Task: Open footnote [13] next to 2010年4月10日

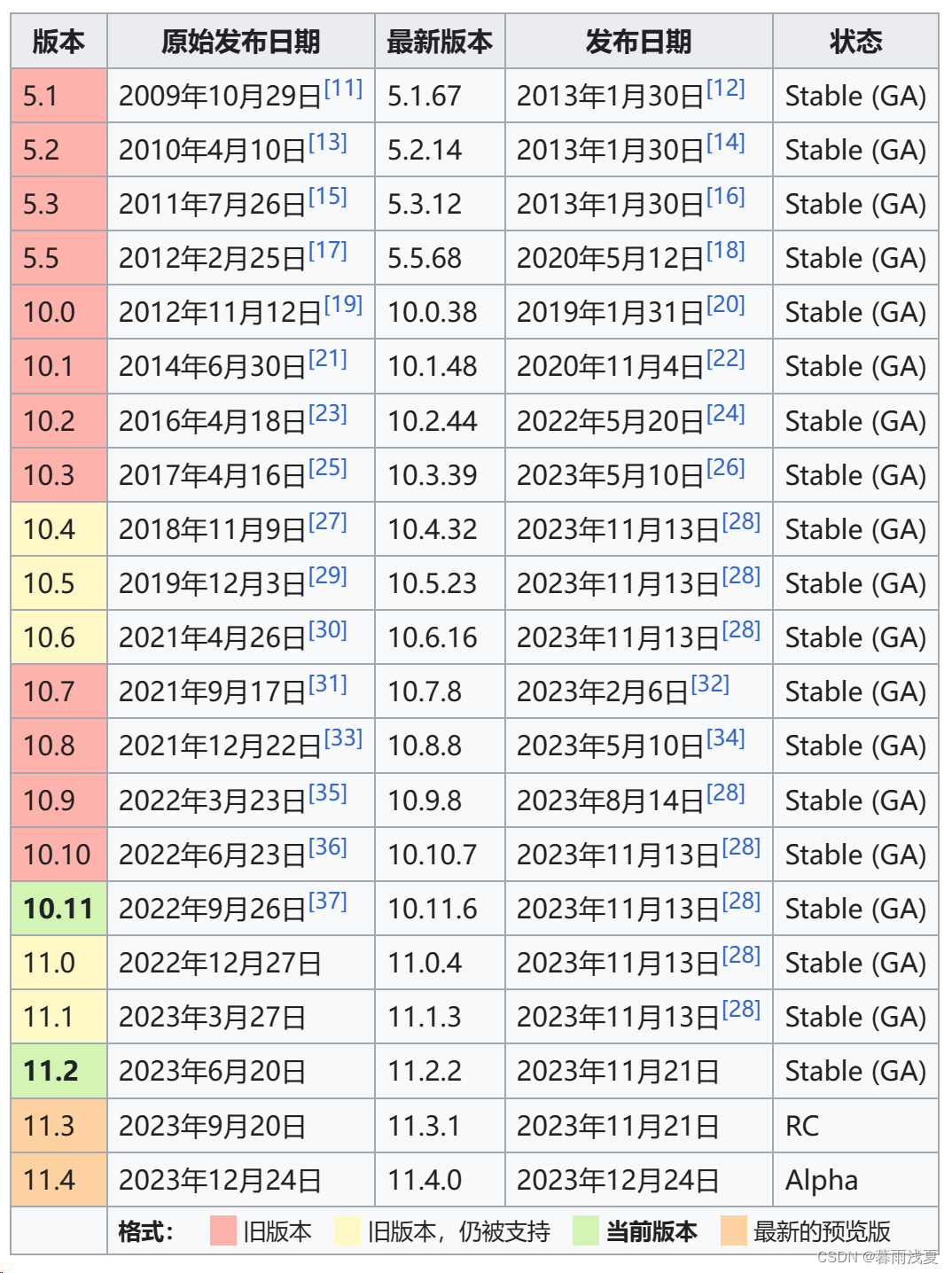Action: tap(328, 142)
